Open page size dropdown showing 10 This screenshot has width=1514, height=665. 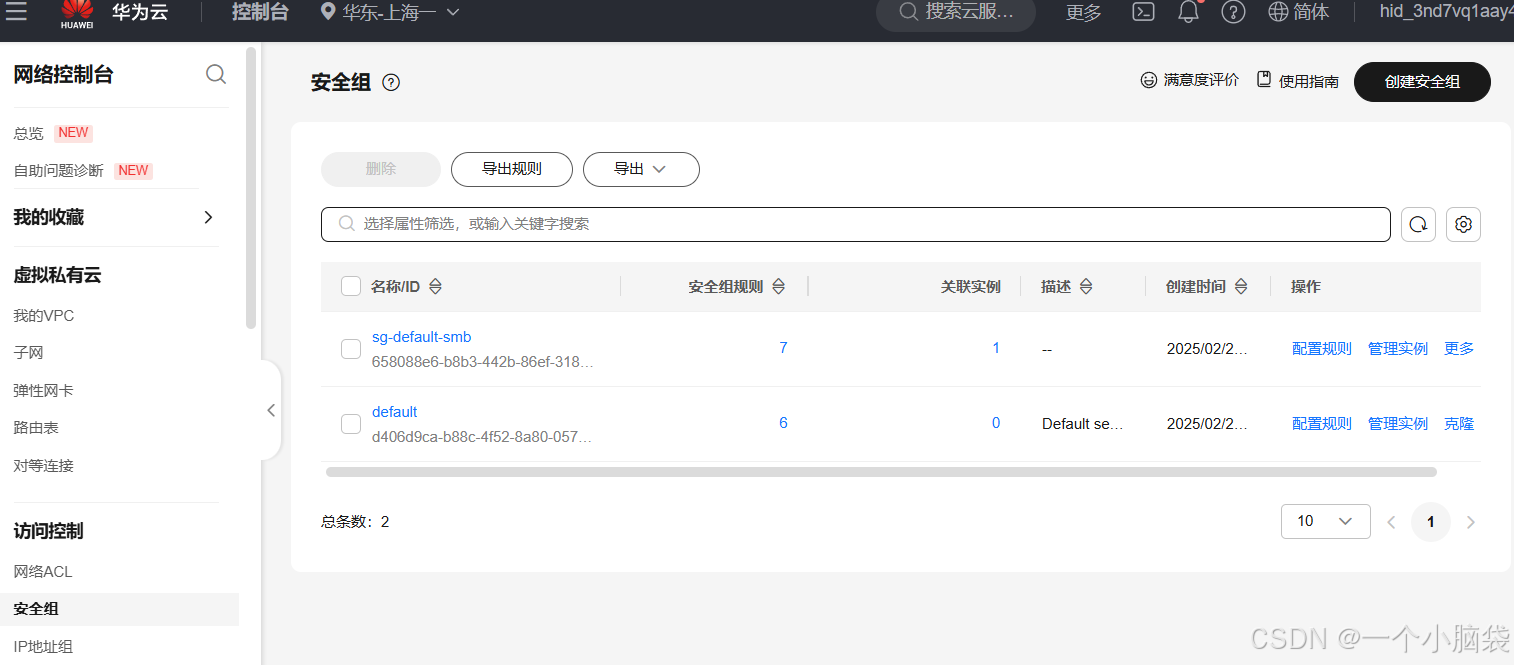(x=1325, y=521)
